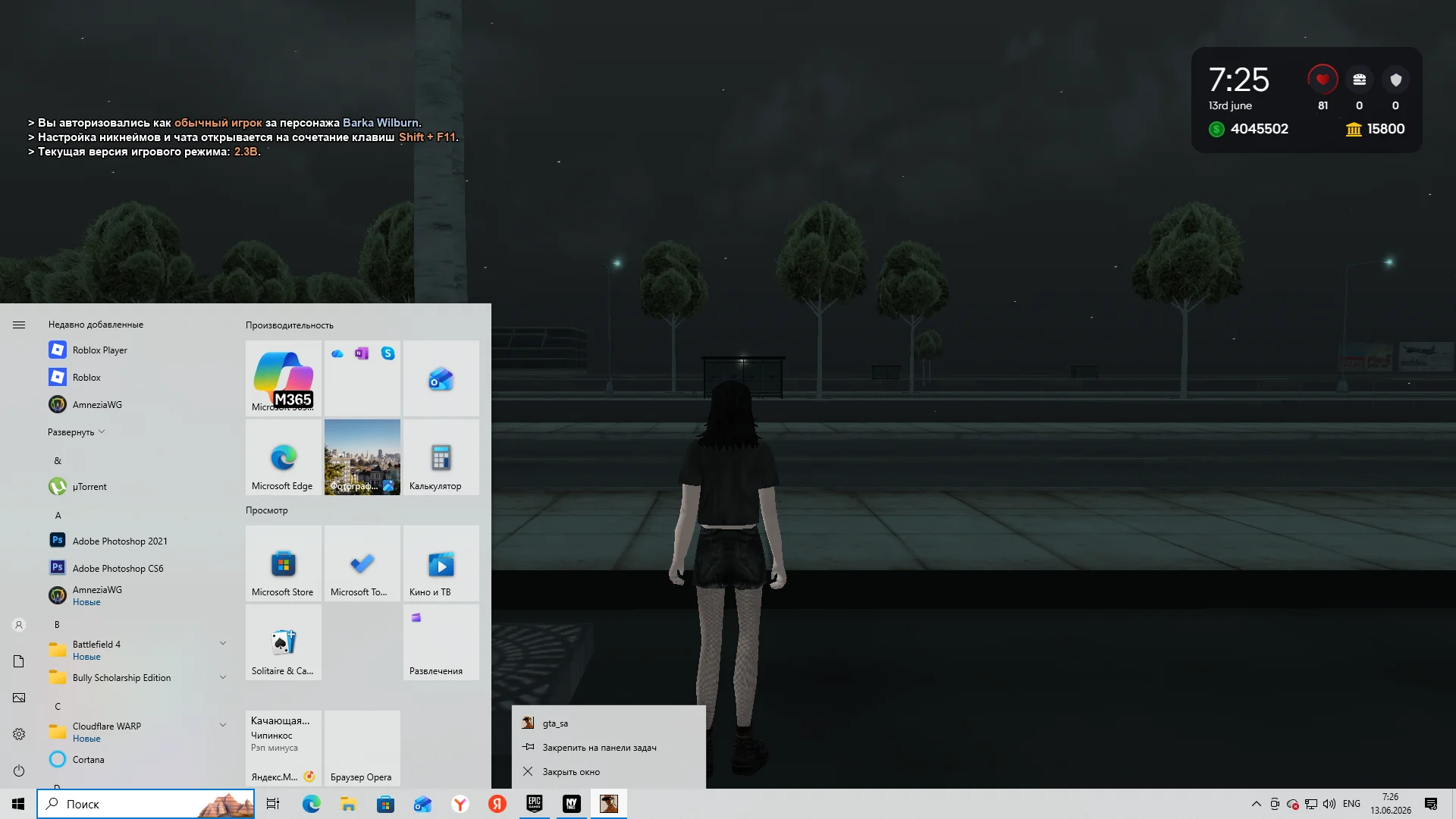Expand the recently added list via Развернуть
Screen dimensions: 1456x819
coord(76,431)
